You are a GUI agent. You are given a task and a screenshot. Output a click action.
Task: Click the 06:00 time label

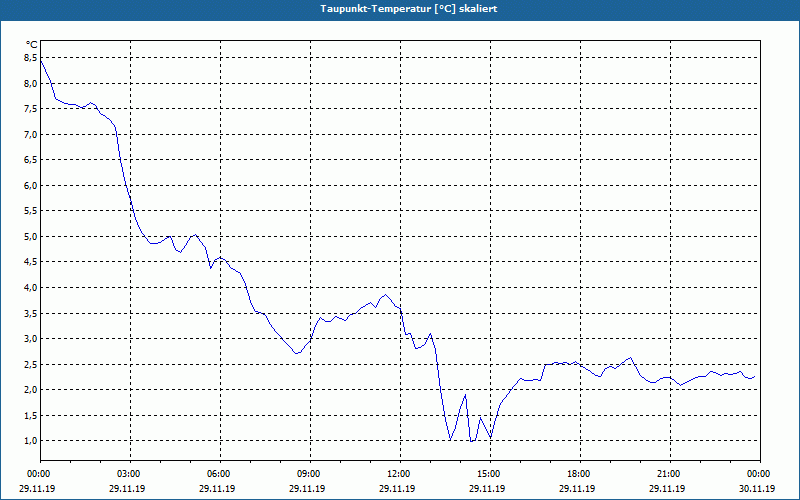[220, 474]
